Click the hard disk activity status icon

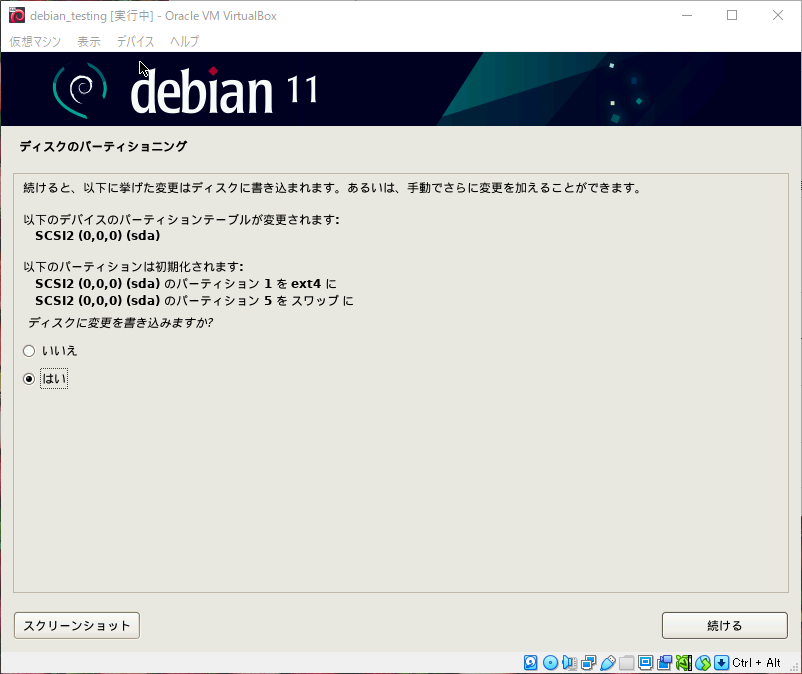click(x=530, y=663)
